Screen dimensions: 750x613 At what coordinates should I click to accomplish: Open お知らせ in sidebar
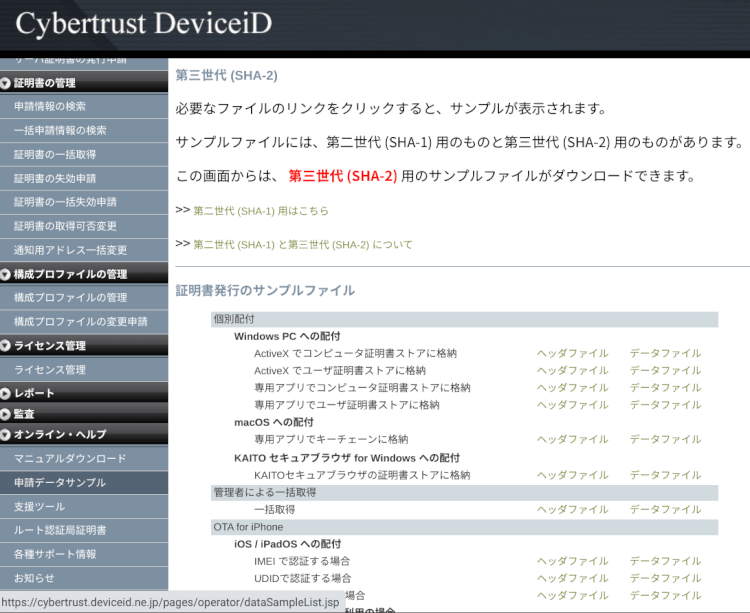pos(84,578)
